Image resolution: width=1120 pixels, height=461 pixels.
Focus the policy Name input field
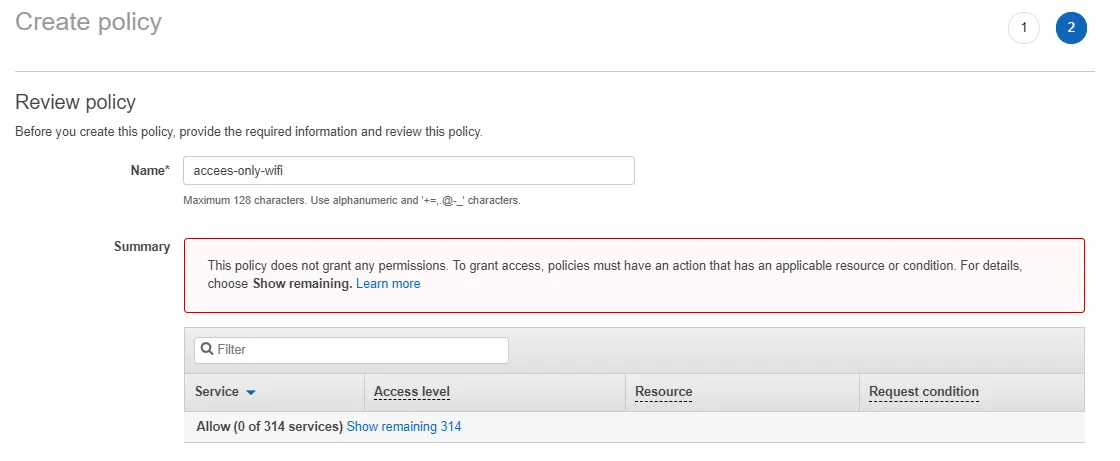[x=408, y=171]
